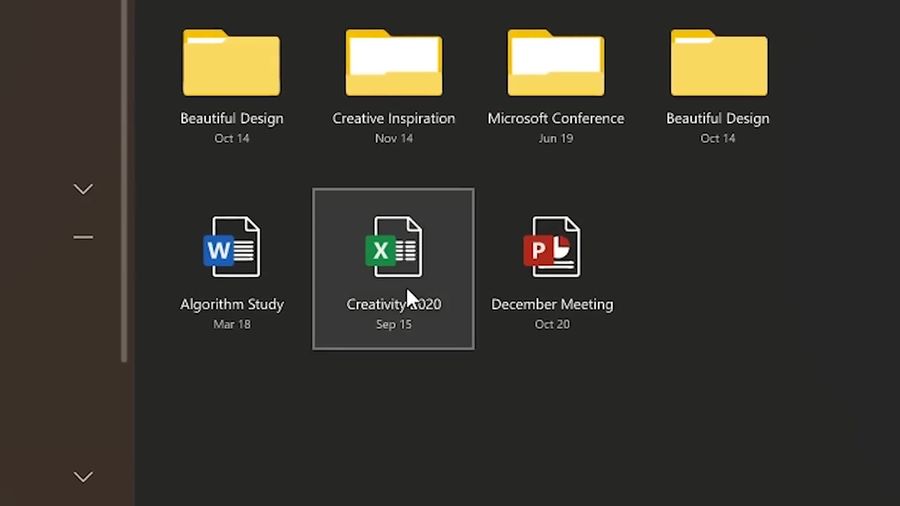Click the sidebar vertical scrollbar
This screenshot has width=900, height=506.
point(124,181)
